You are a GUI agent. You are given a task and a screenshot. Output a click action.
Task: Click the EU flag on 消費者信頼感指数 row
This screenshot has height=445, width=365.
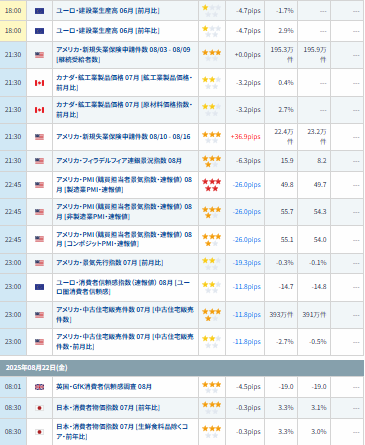tap(39, 287)
